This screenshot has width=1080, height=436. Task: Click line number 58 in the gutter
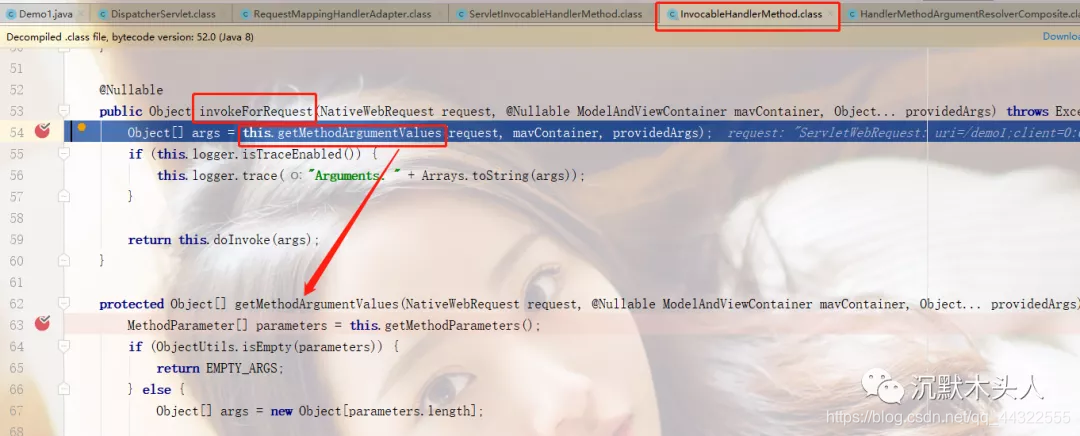(17, 218)
